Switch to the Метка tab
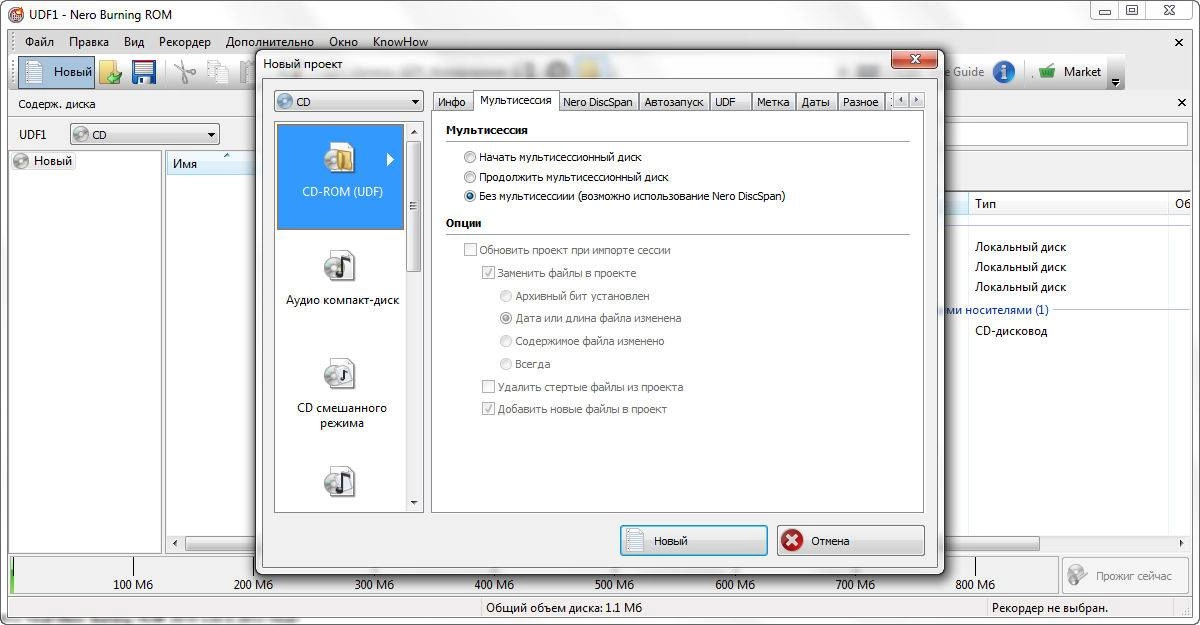This screenshot has width=1200, height=625. point(773,102)
